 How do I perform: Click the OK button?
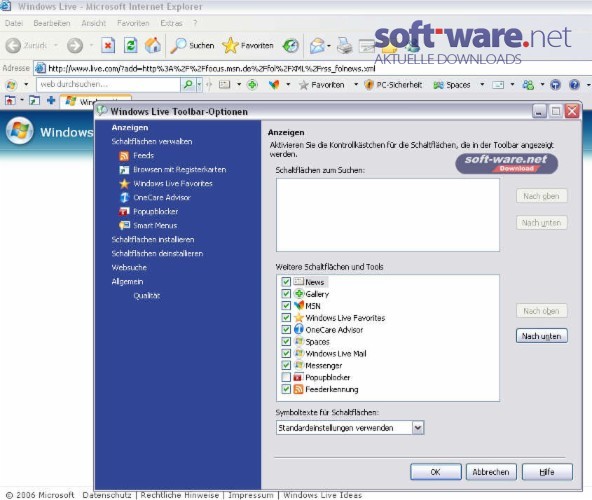point(436,472)
